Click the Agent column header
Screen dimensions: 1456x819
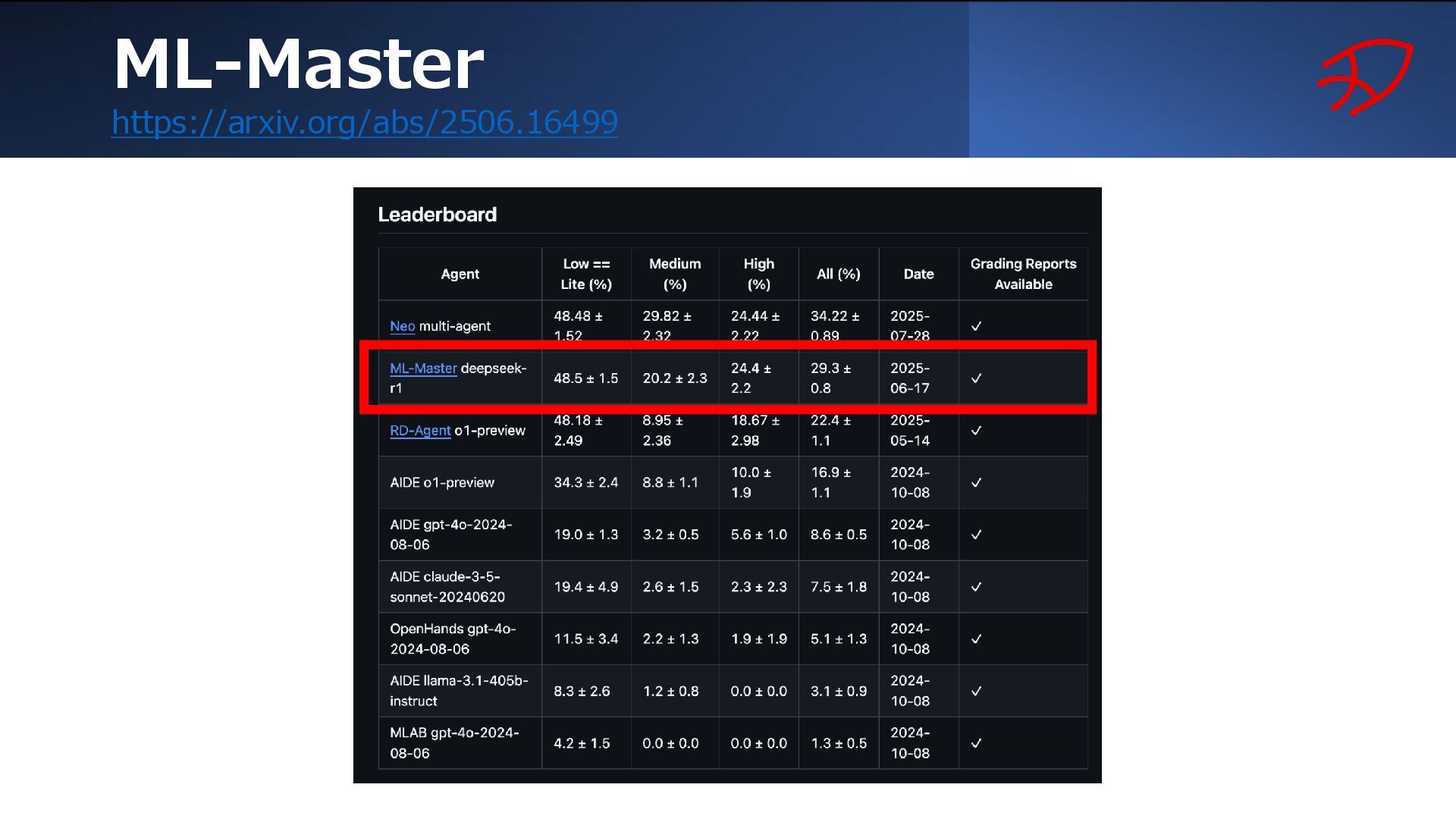pyautogui.click(x=460, y=275)
